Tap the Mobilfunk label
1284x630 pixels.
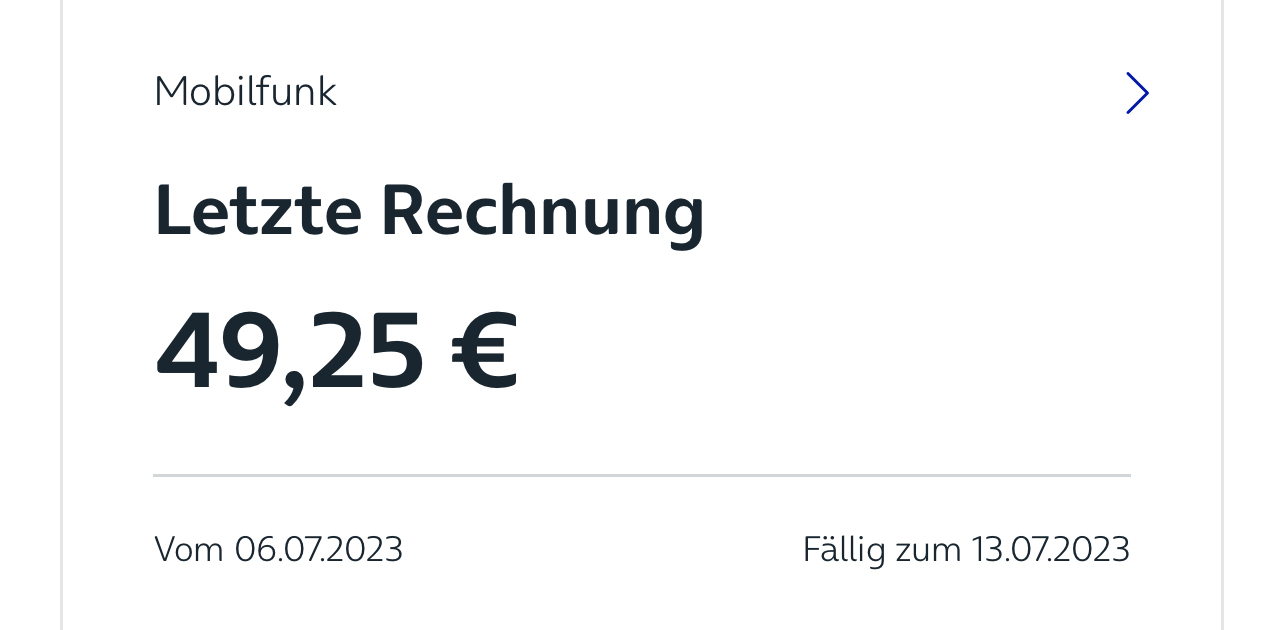click(x=245, y=92)
